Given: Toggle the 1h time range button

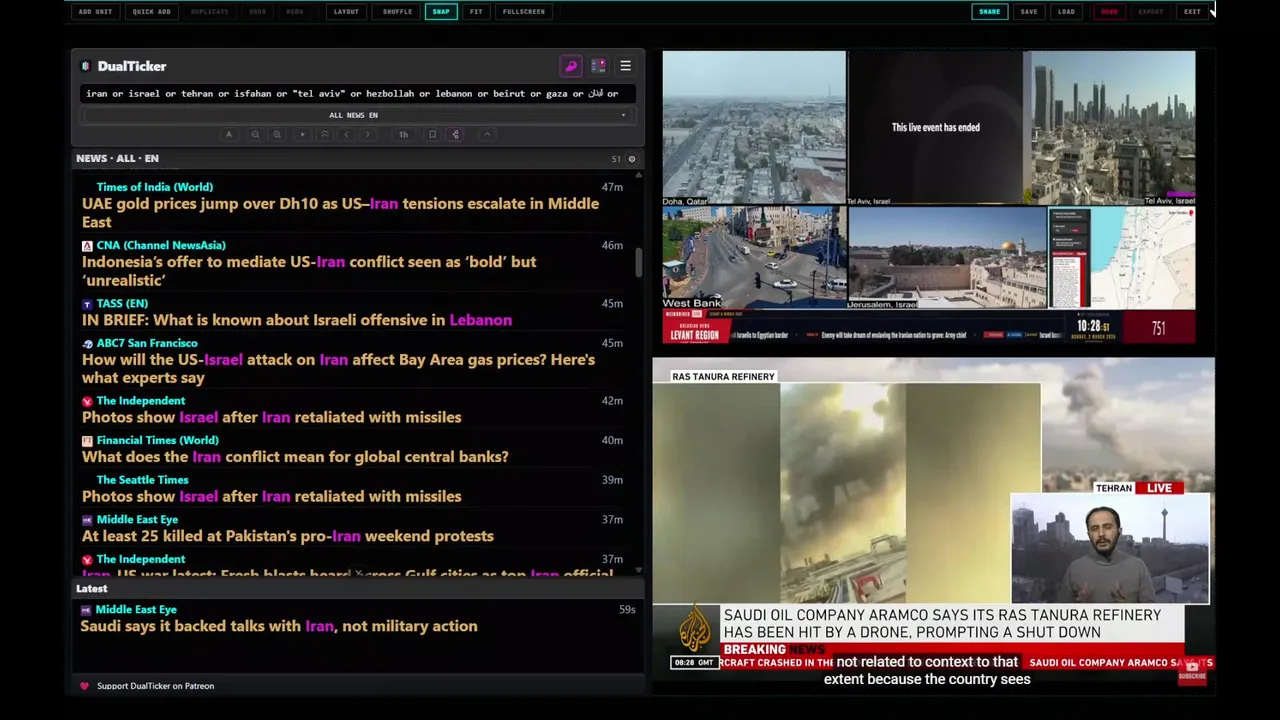Looking at the screenshot, I should point(403,135).
